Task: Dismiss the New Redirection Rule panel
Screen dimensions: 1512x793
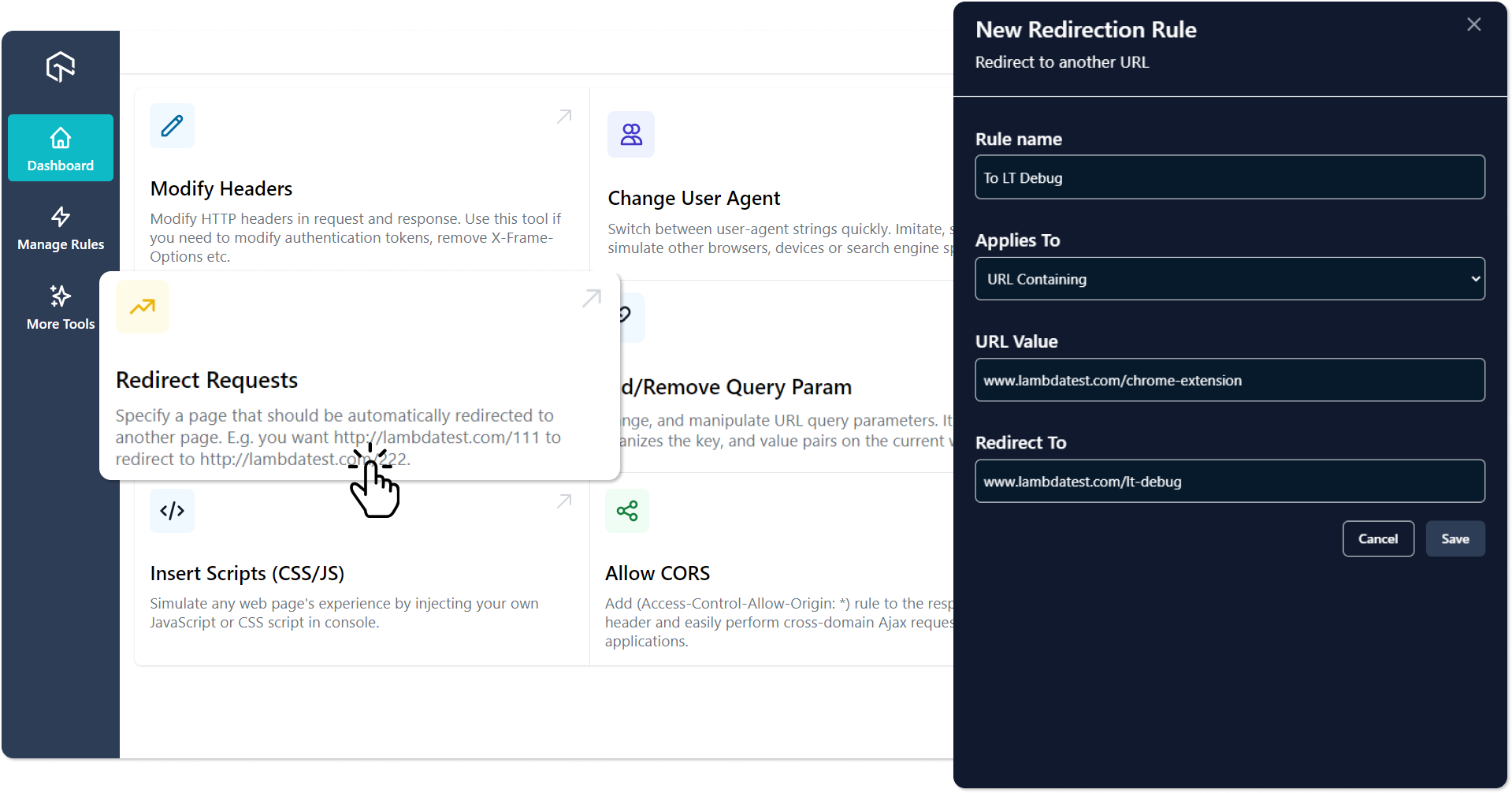Action: [1473, 24]
